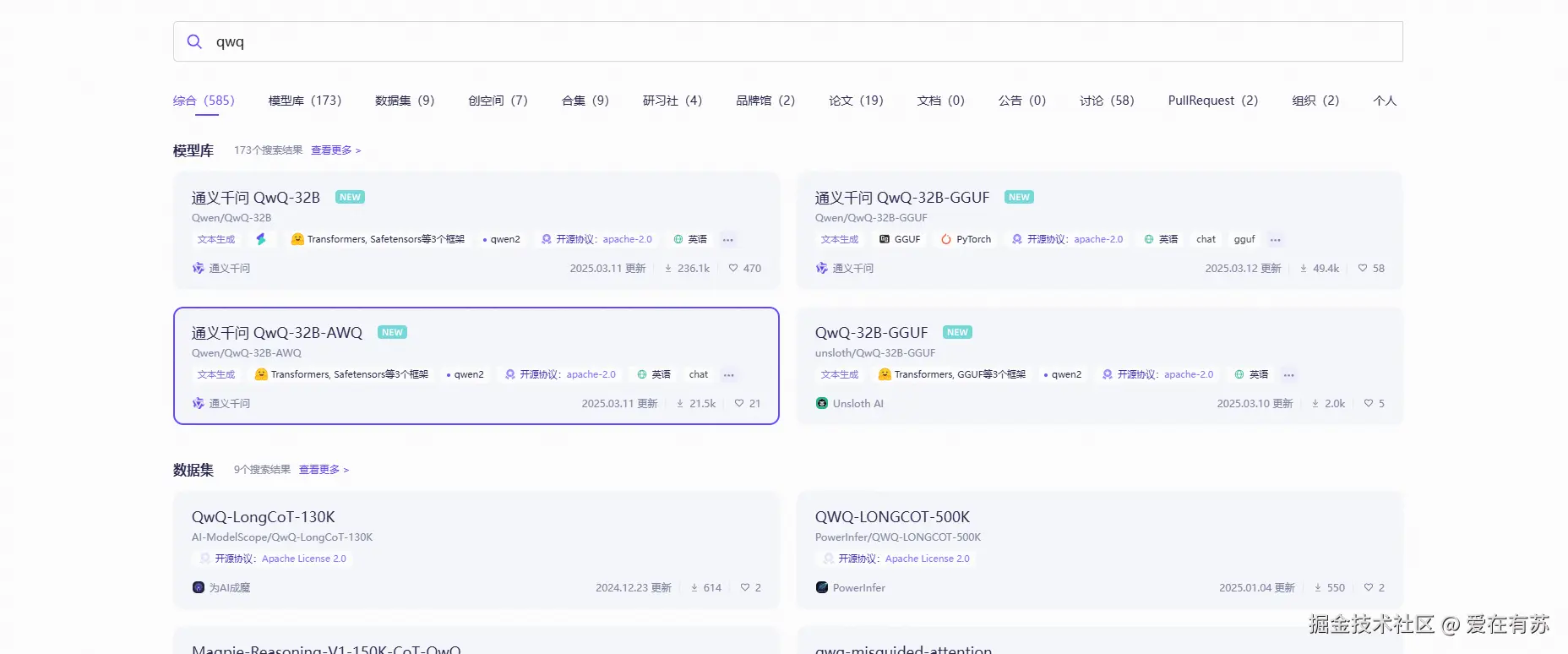The image size is (1568, 654).
Task: Click the qwen2 tag on QwQ-32B card
Action: click(x=502, y=239)
